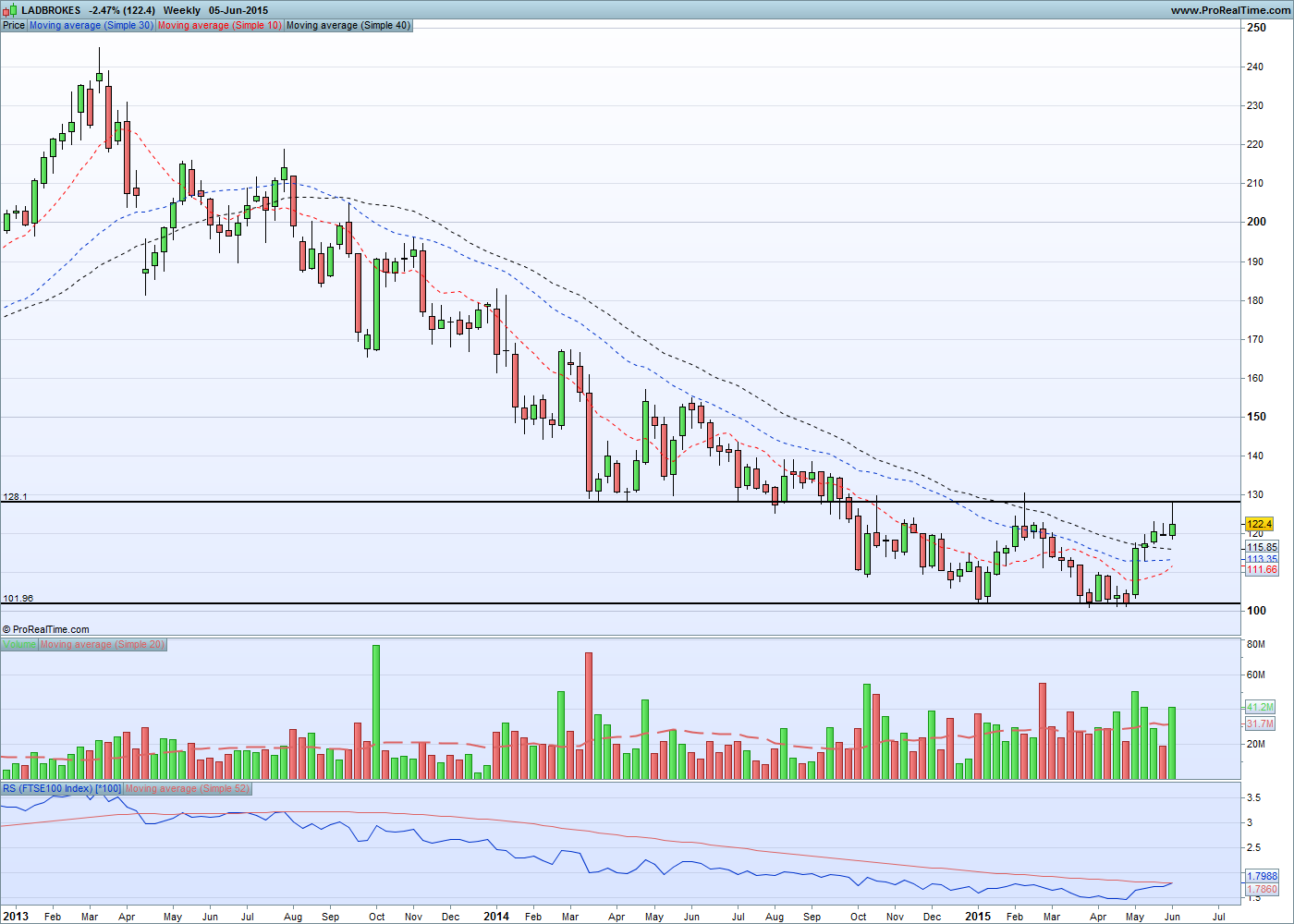1294x924 pixels.
Task: Click the 31.7M volume average tag
Action: click(x=1261, y=723)
